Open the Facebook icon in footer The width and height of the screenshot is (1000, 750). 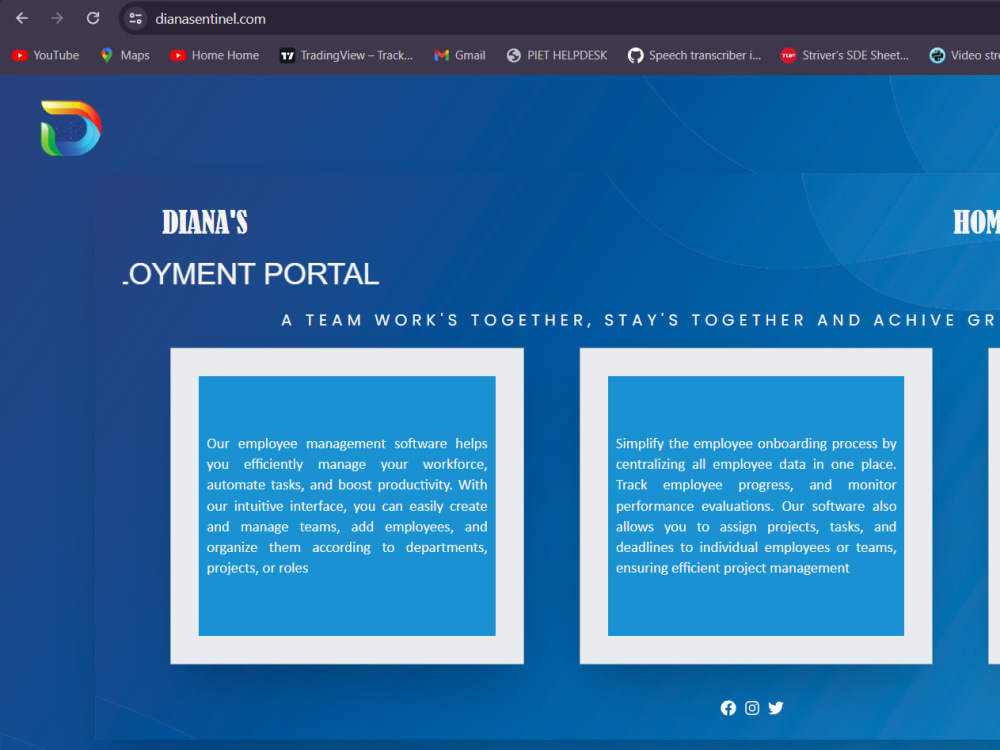pyautogui.click(x=728, y=708)
